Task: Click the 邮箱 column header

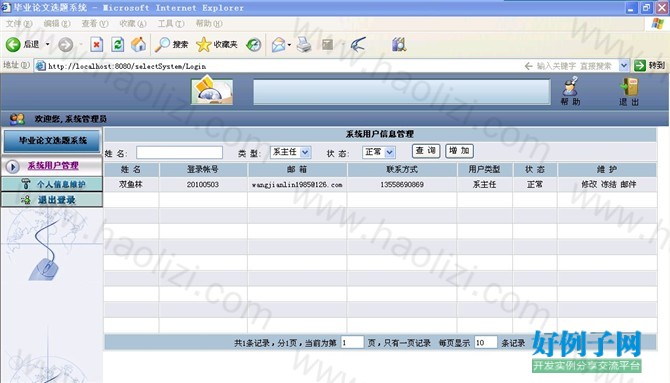Action: coord(297,169)
